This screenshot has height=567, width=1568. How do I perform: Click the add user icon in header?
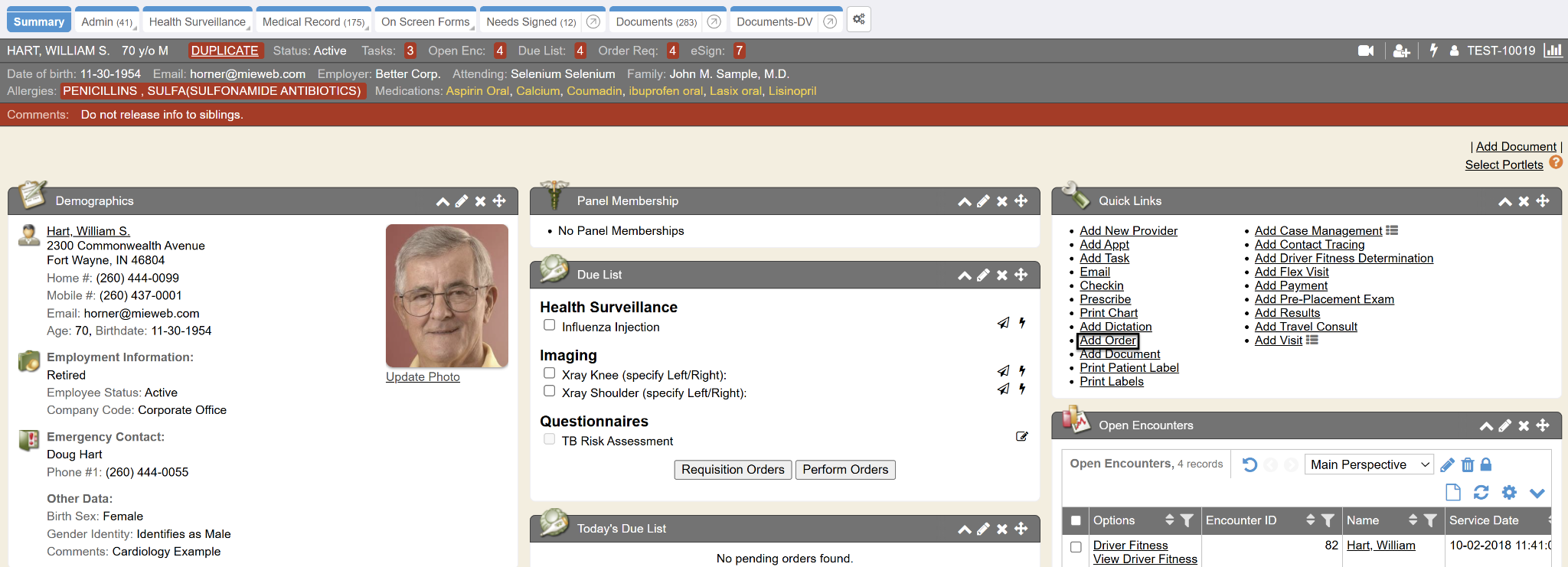(x=1401, y=51)
